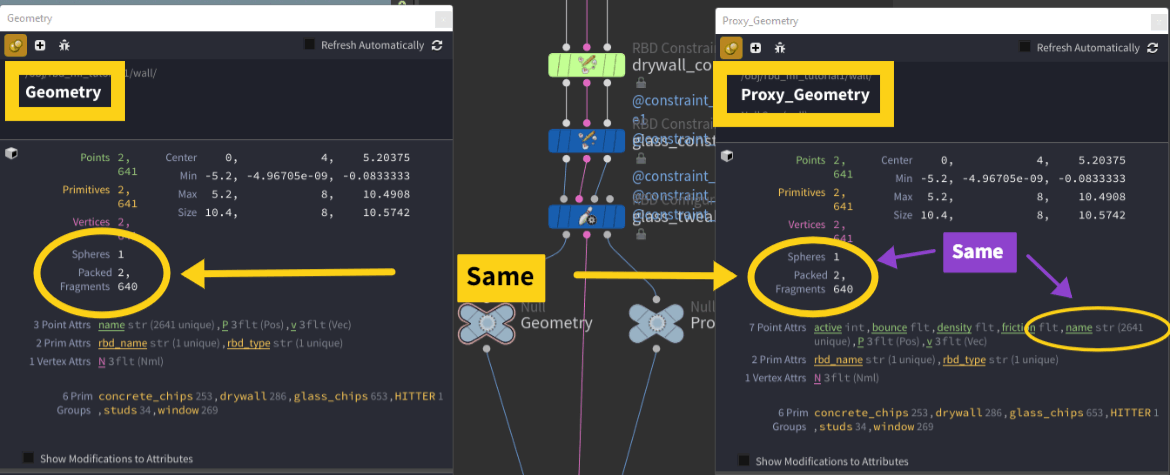Click the pin icon in Geometry info window
The height and width of the screenshot is (475, 1170).
pos(16,45)
